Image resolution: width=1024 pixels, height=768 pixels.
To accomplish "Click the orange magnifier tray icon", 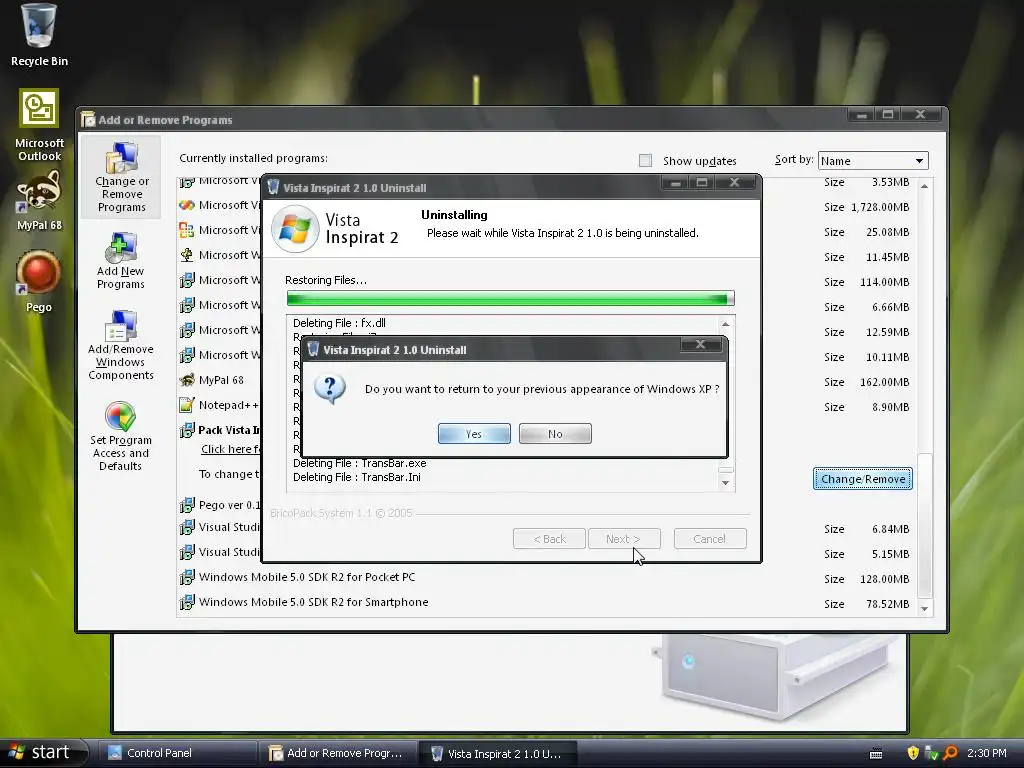I will pyautogui.click(x=950, y=753).
